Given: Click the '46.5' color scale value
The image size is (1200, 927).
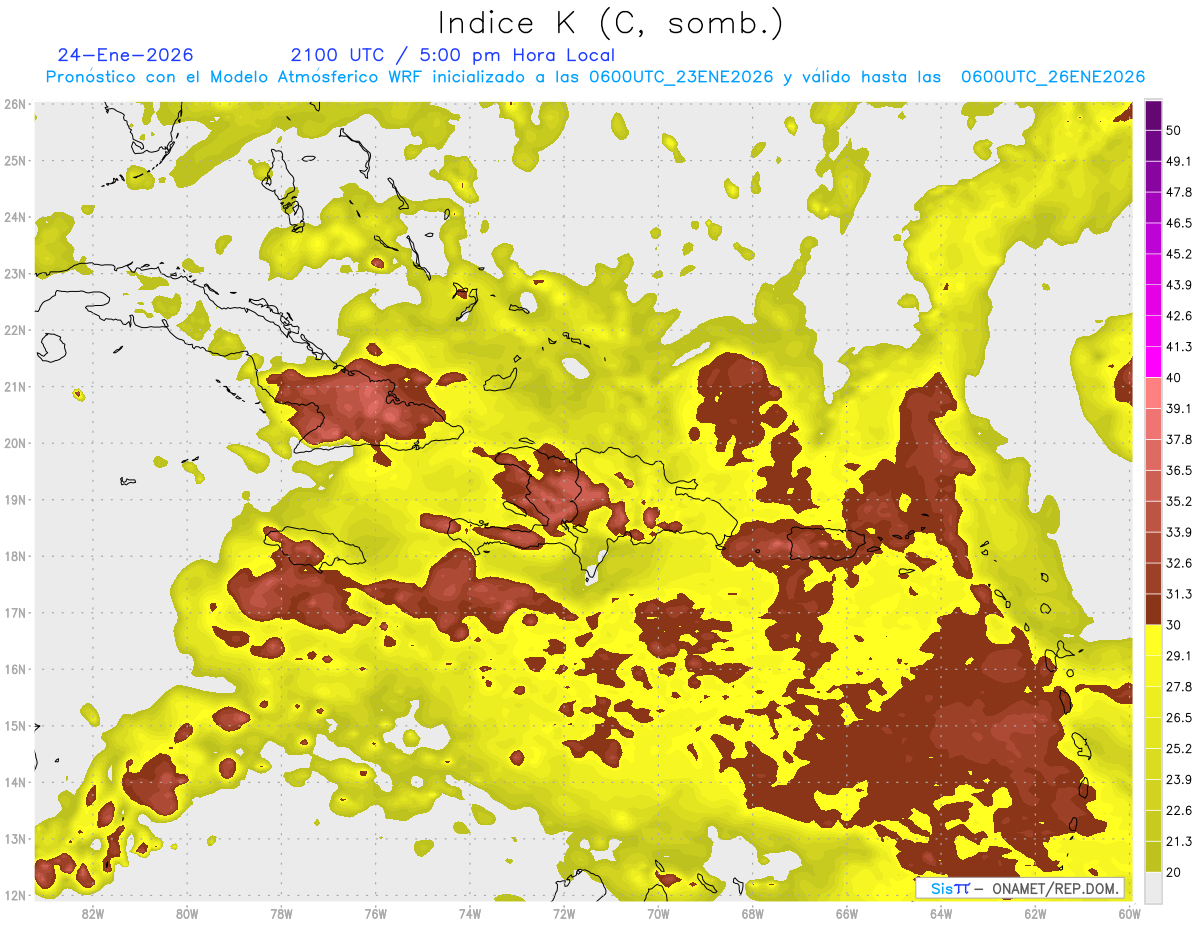Looking at the screenshot, I should (x=1179, y=223).
